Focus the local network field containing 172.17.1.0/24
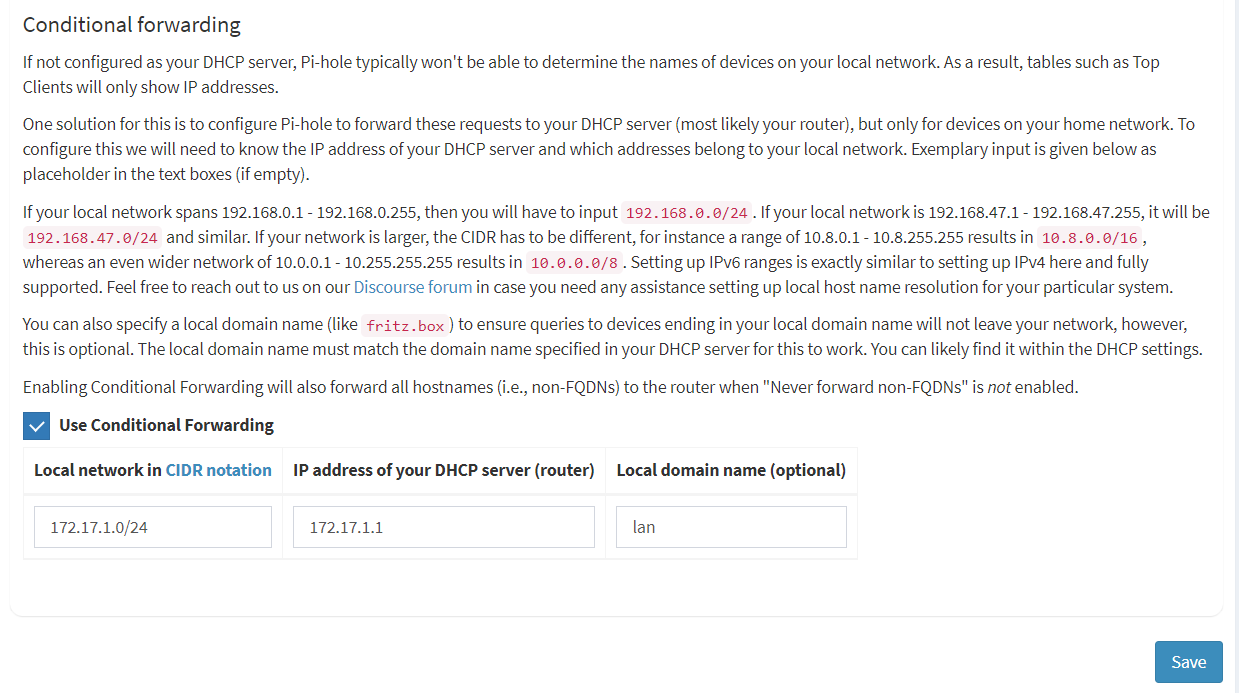The image size is (1239, 693). (x=153, y=527)
